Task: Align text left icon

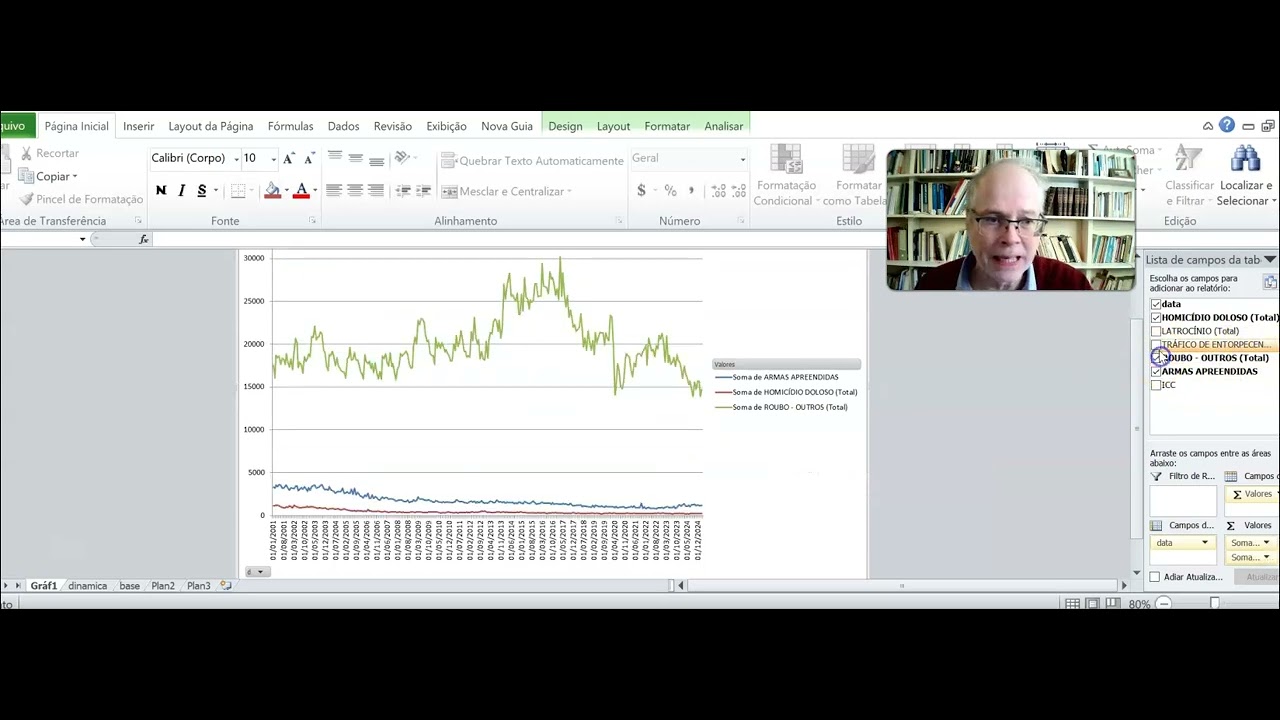Action: pyautogui.click(x=334, y=191)
